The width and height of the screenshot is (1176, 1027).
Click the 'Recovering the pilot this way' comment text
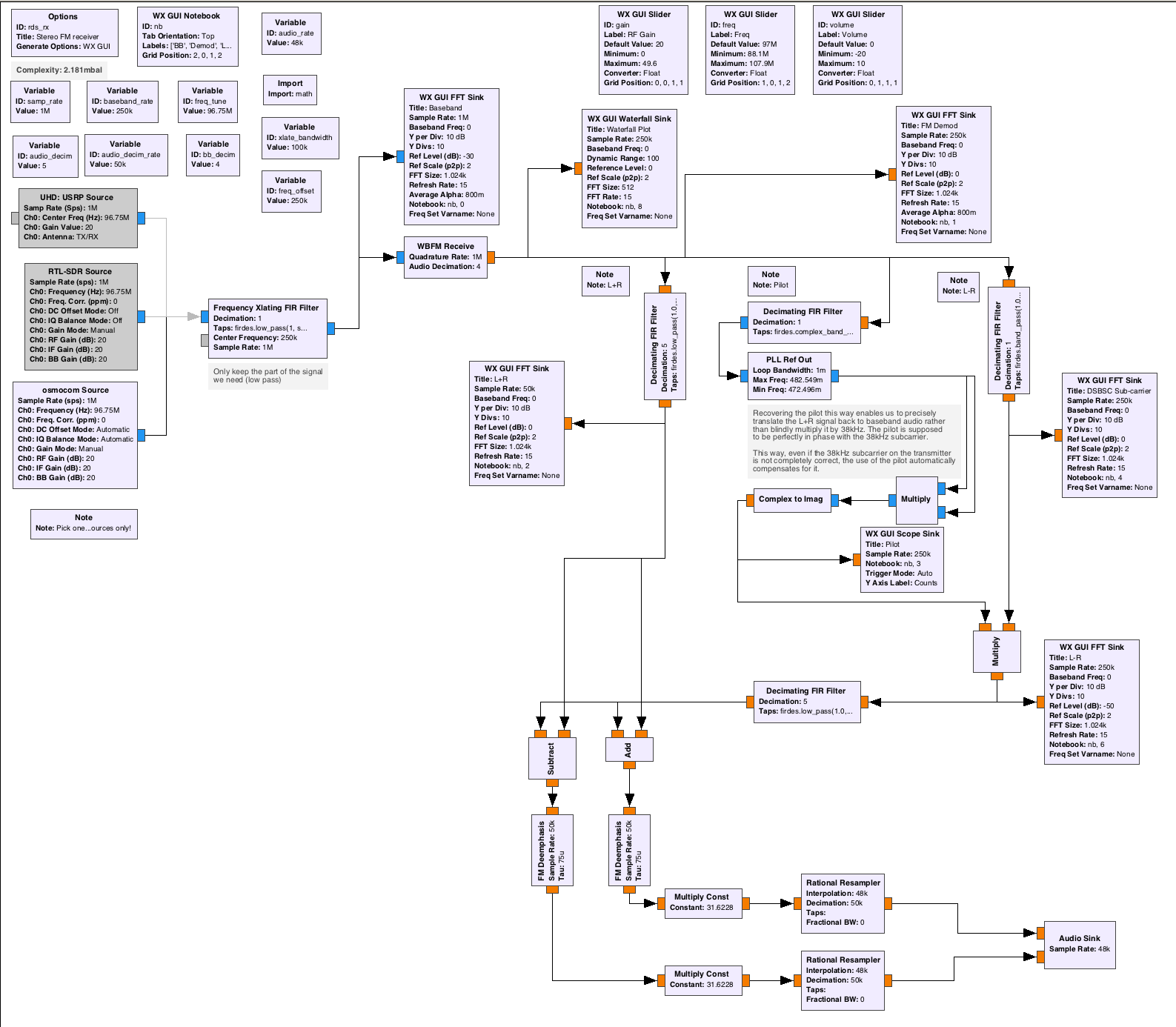(x=854, y=440)
